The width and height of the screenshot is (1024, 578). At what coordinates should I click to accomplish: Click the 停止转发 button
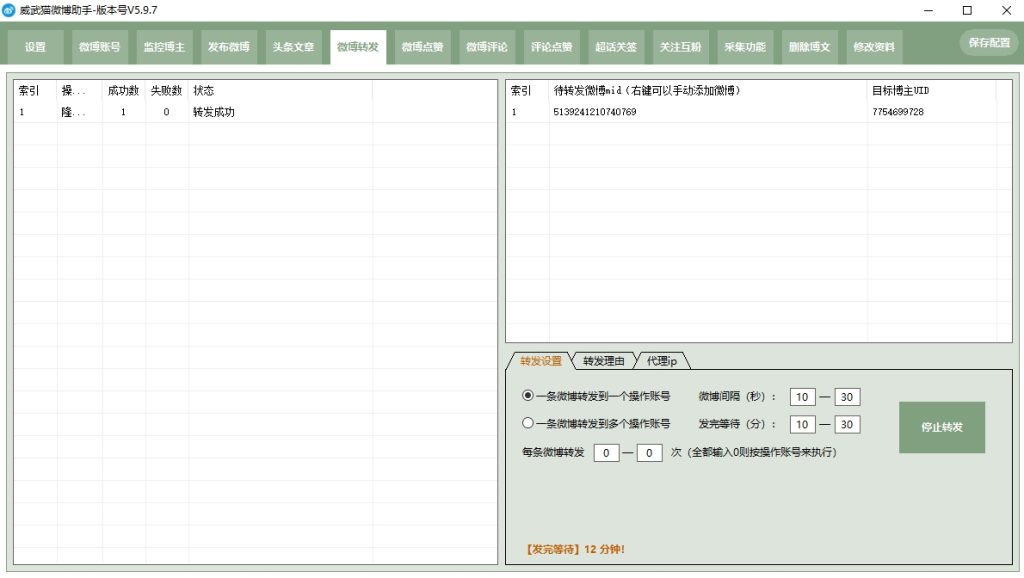coord(941,427)
